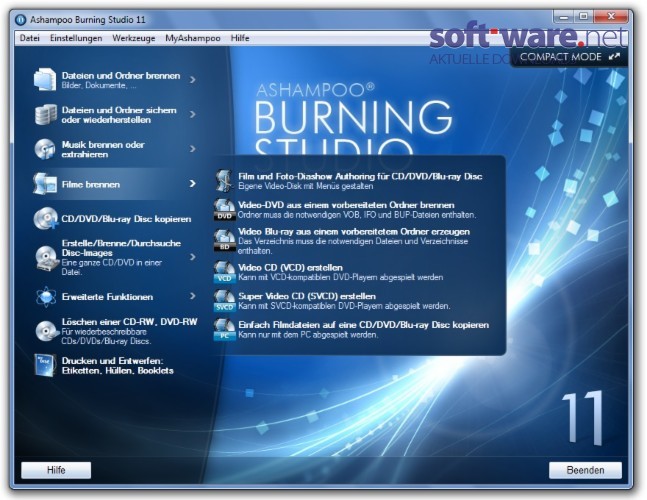Image resolution: width=647 pixels, height=500 pixels.
Task: Click text 'Bilder, Dokumente, ...'
Action: tap(99, 85)
